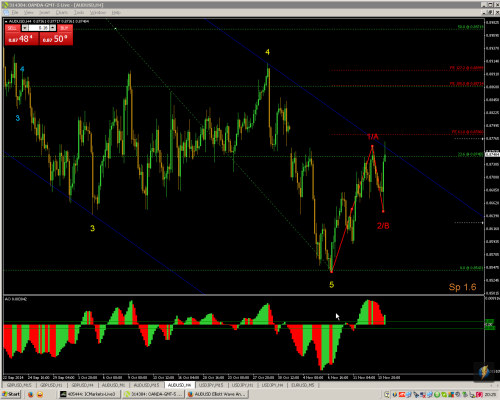Viewport: 500px width, 400px height.
Task: Click the green circle tray icon
Action: 437,395
